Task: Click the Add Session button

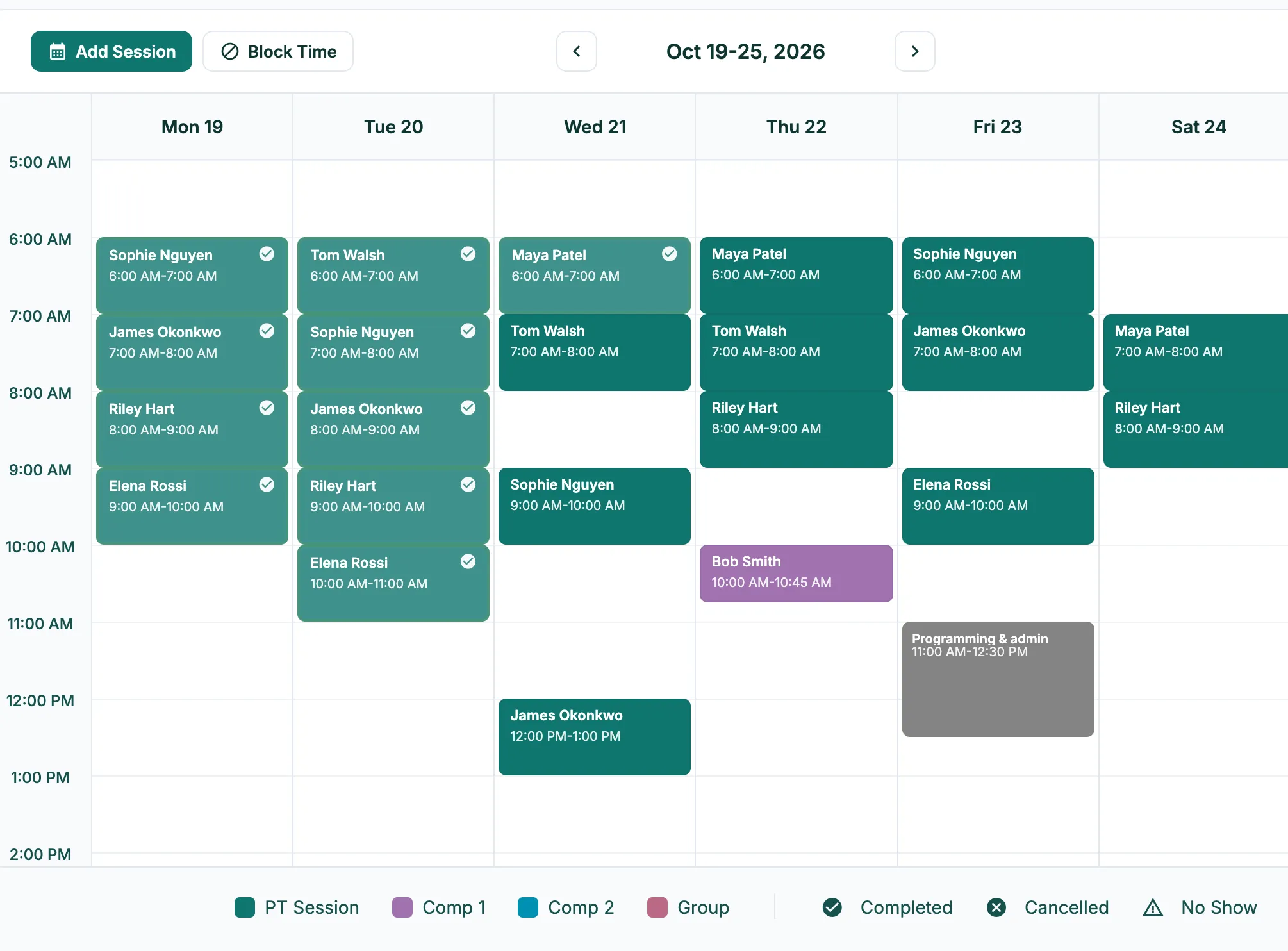Action: pos(111,51)
